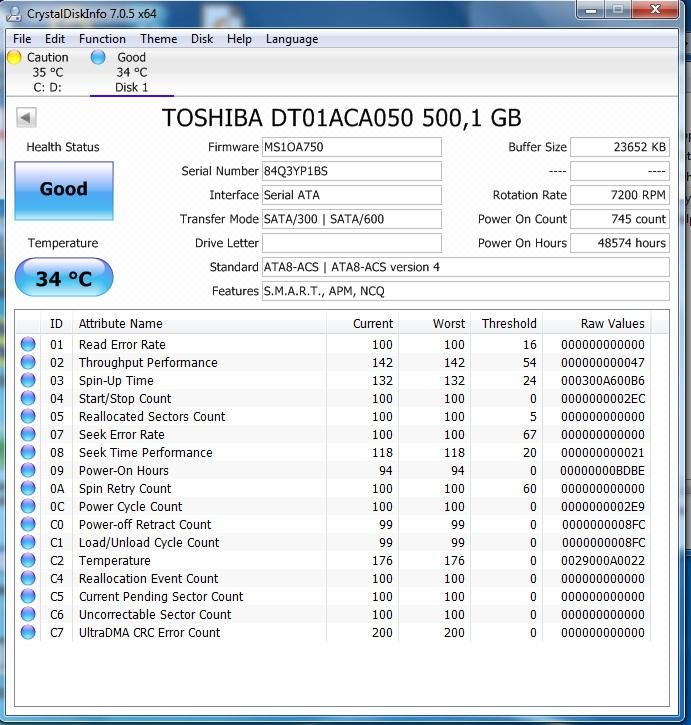Click status icon for Seek Error Rate
The height and width of the screenshot is (725, 691).
pyautogui.click(x=28, y=434)
